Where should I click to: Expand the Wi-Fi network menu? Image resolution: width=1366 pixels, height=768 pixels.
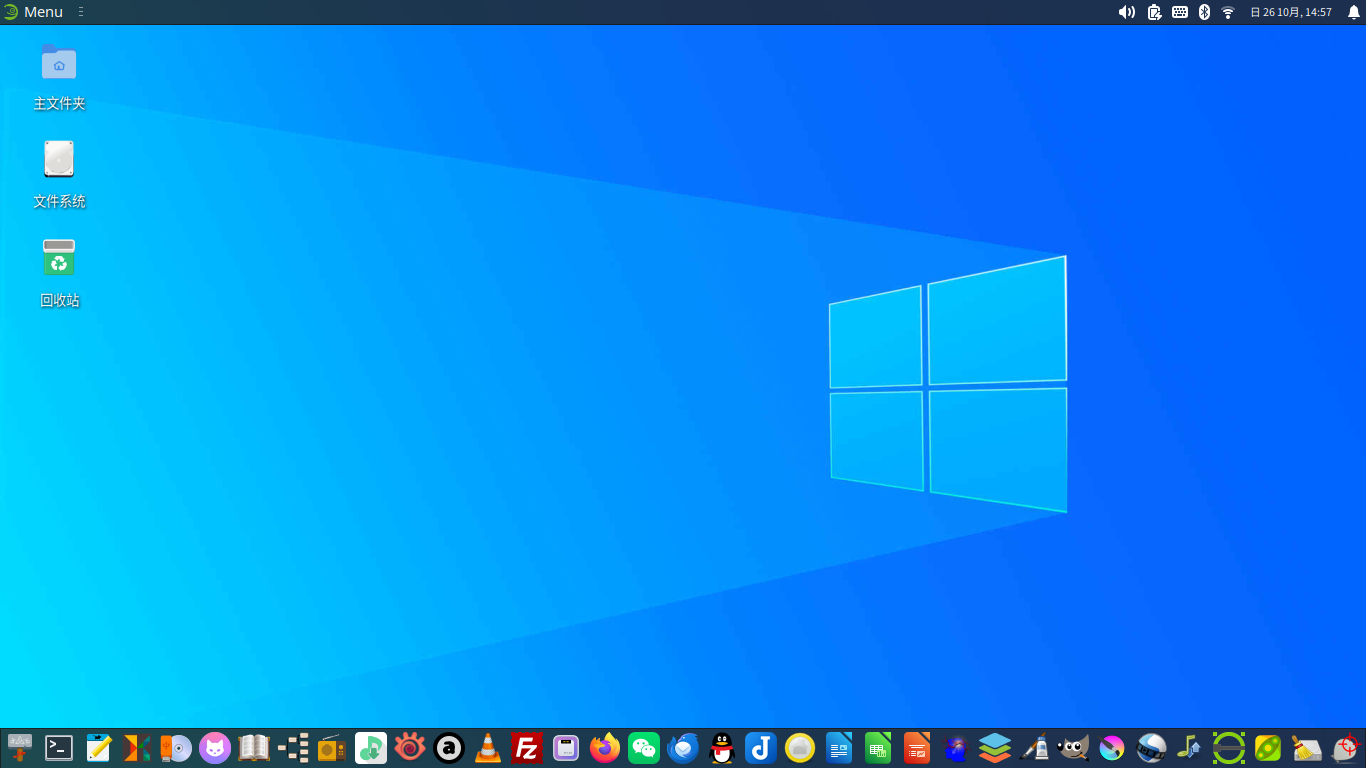point(1228,12)
